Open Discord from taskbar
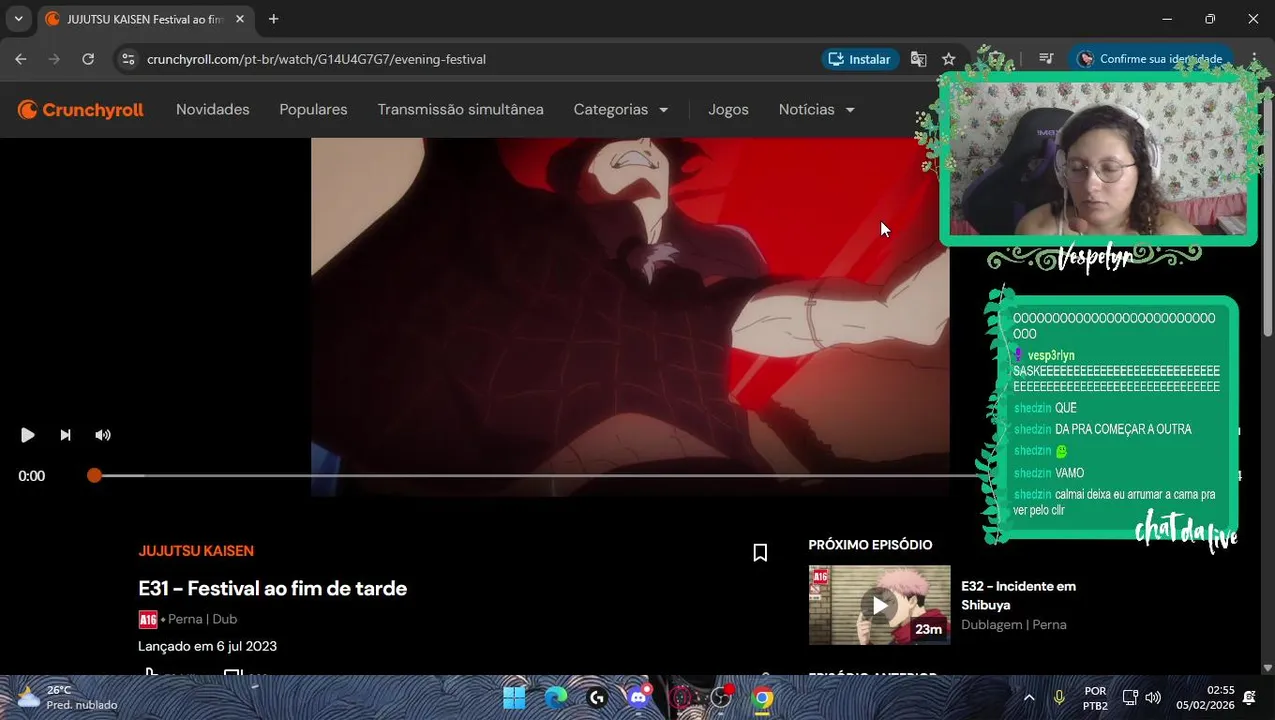 638,697
